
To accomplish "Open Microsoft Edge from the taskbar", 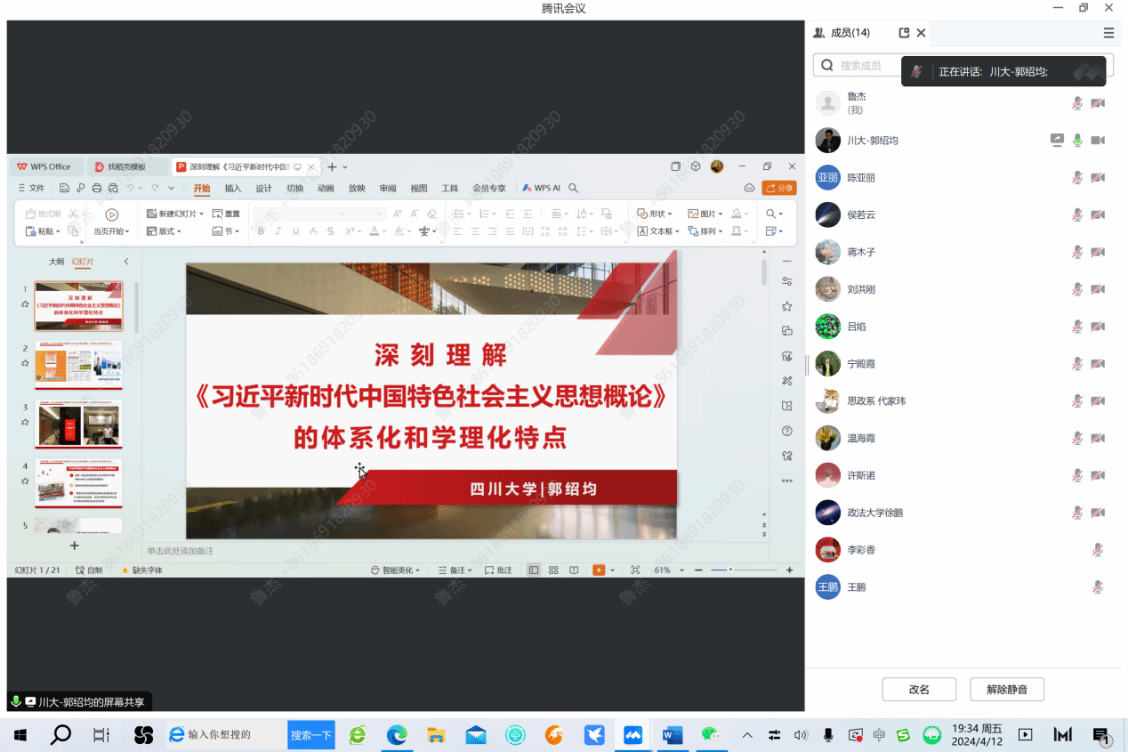I will [x=397, y=735].
